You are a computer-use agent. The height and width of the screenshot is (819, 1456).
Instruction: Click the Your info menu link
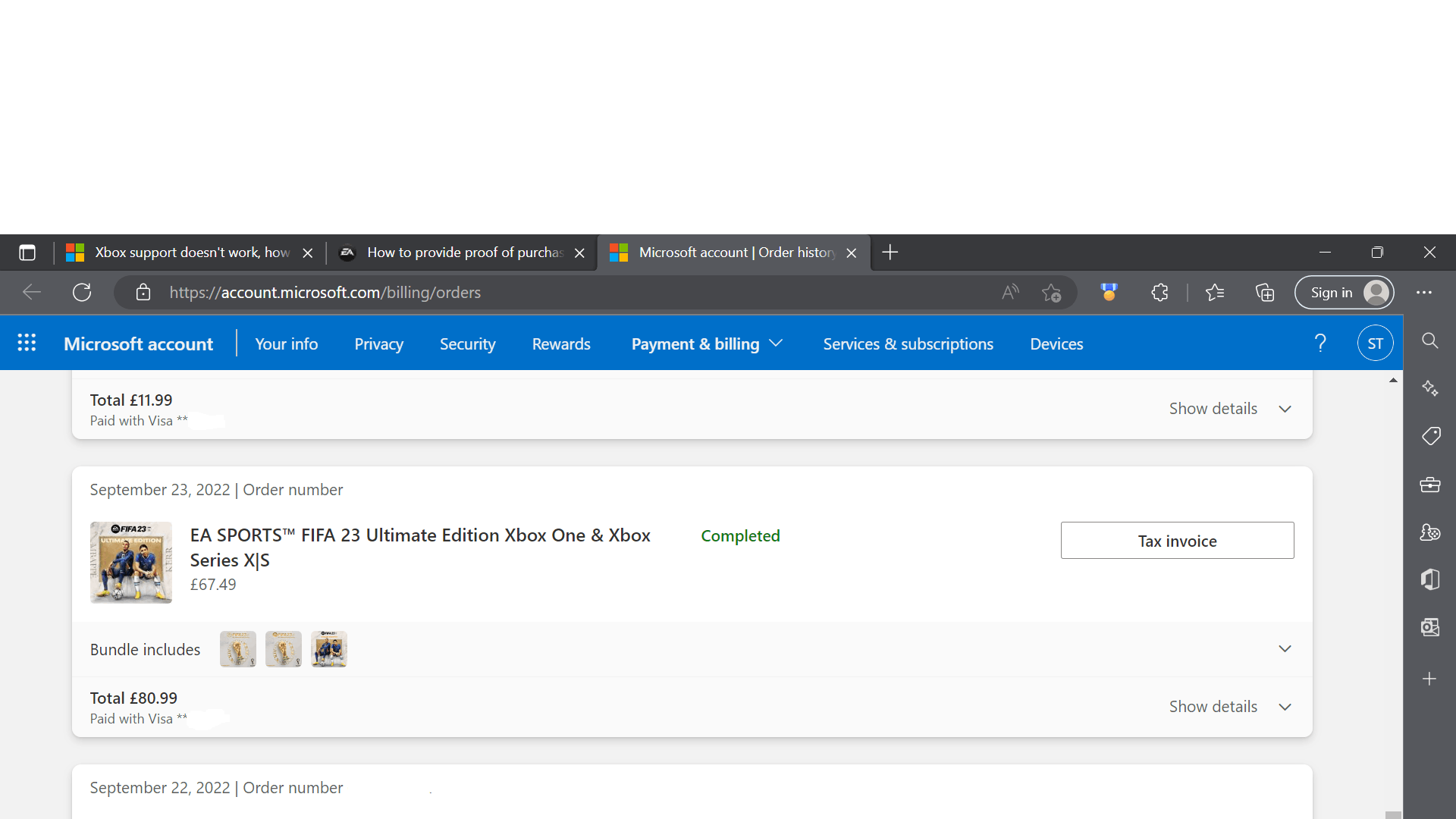(x=286, y=343)
